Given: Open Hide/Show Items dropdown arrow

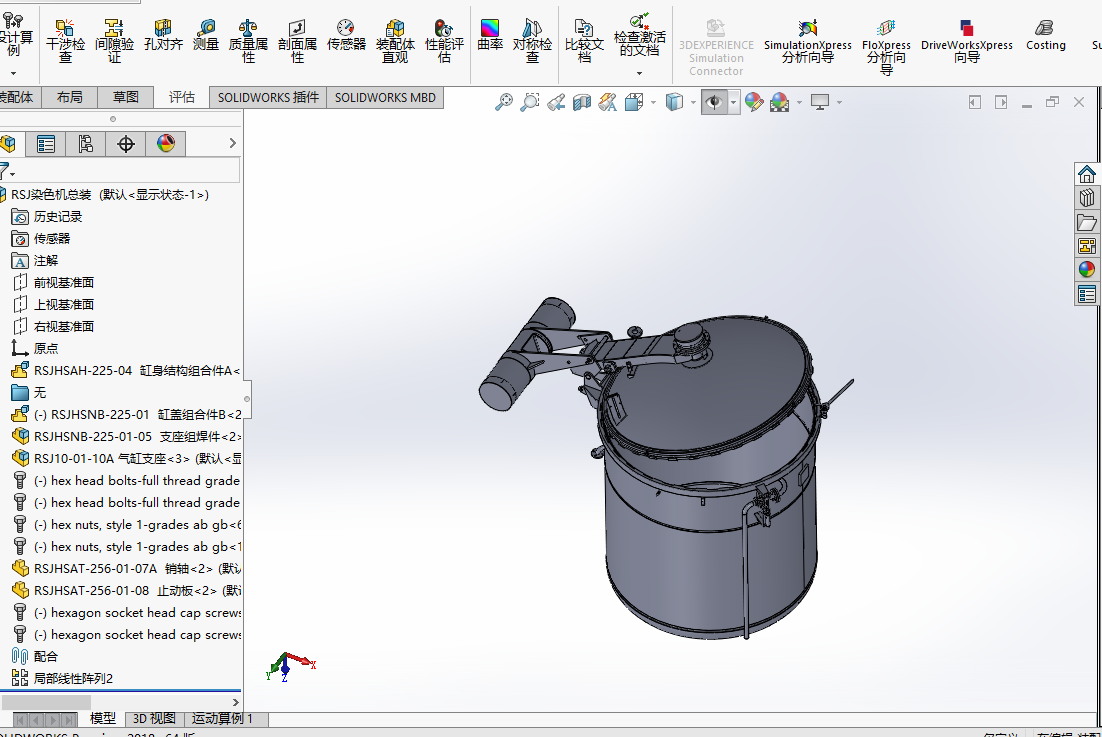Looking at the screenshot, I should (x=734, y=103).
